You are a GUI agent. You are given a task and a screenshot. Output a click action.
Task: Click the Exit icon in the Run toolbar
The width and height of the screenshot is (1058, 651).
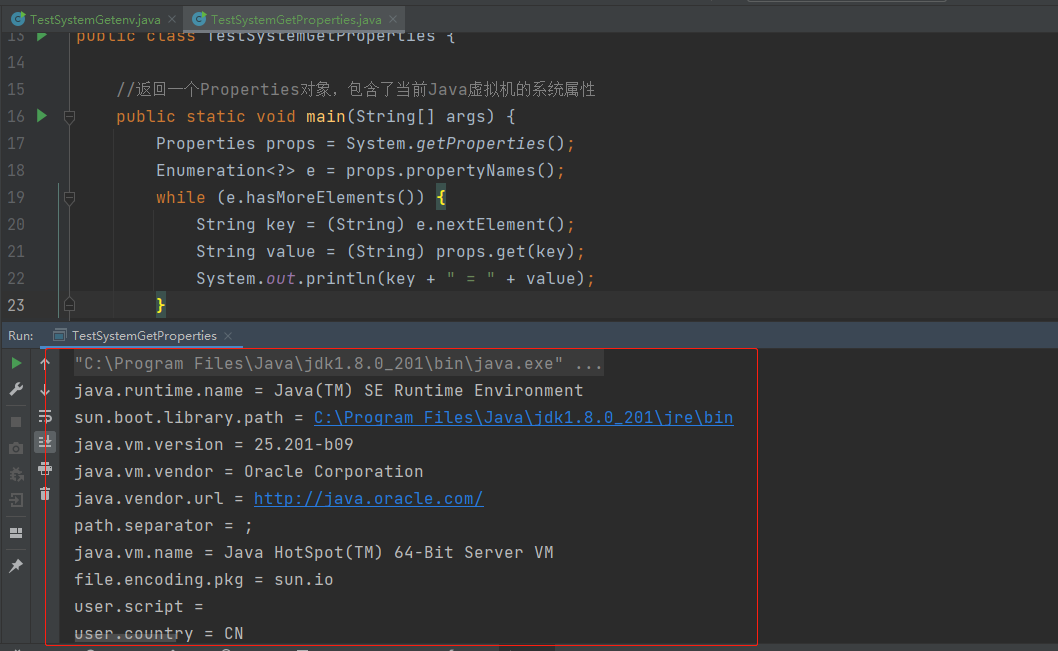tap(16, 500)
